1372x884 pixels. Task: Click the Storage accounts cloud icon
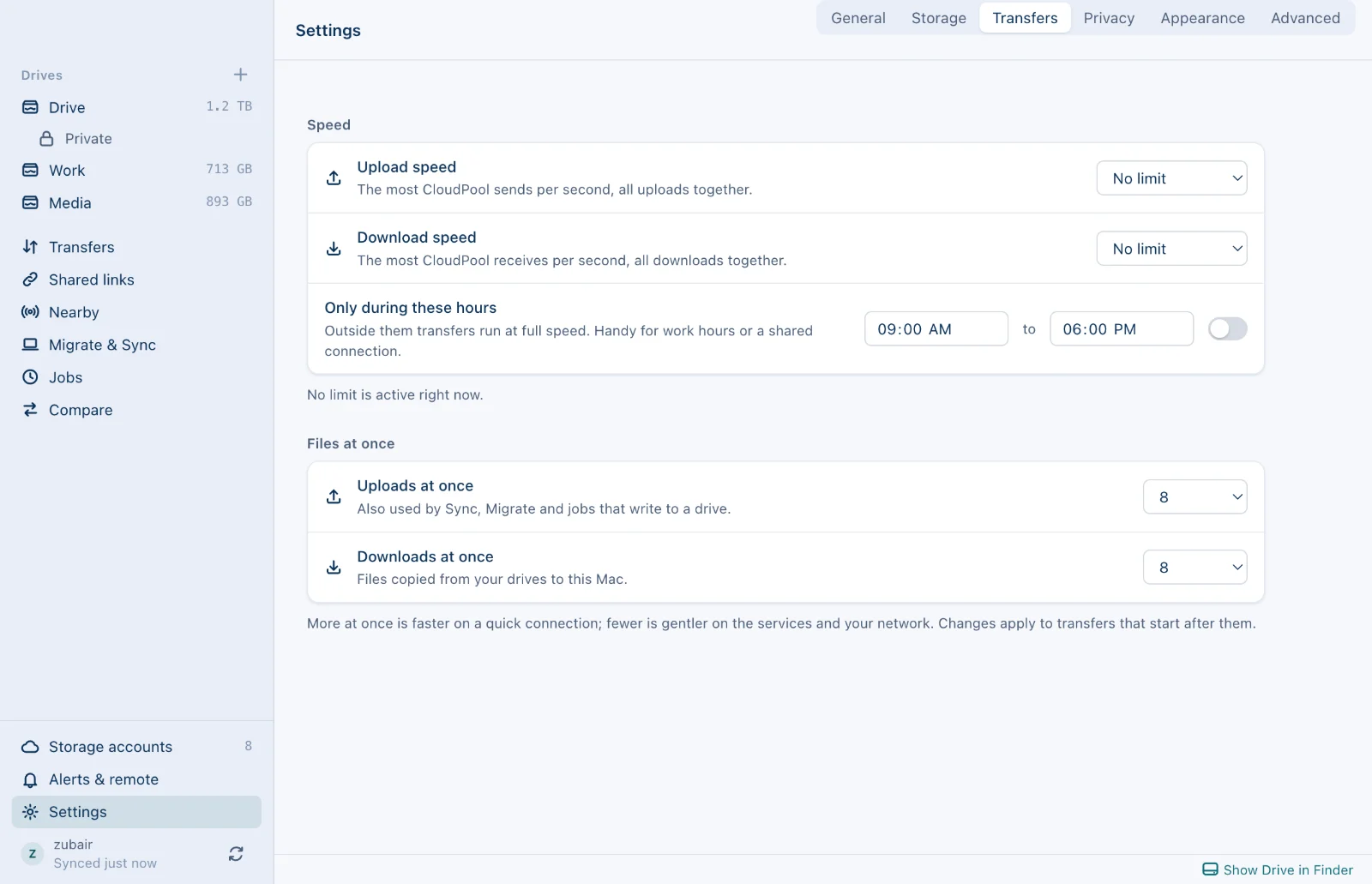[x=30, y=747]
